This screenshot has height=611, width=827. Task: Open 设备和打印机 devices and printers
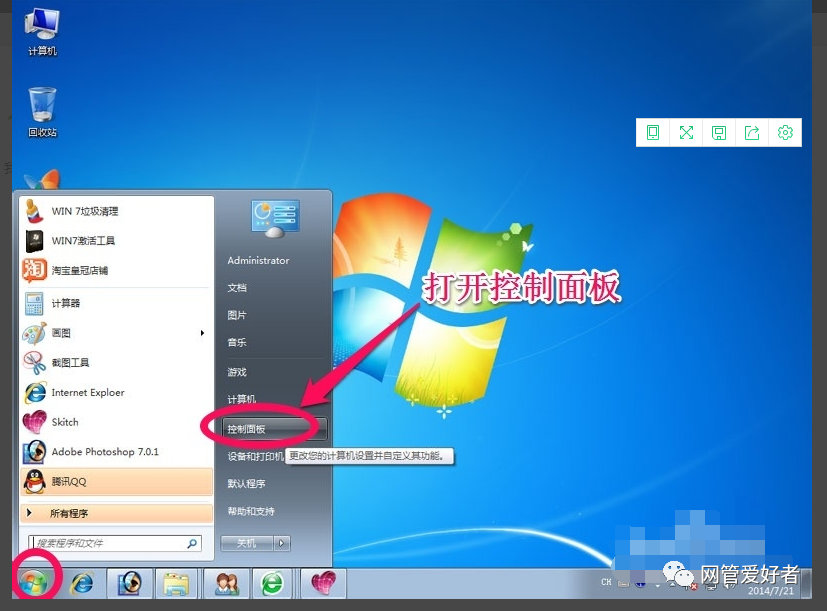[255, 456]
